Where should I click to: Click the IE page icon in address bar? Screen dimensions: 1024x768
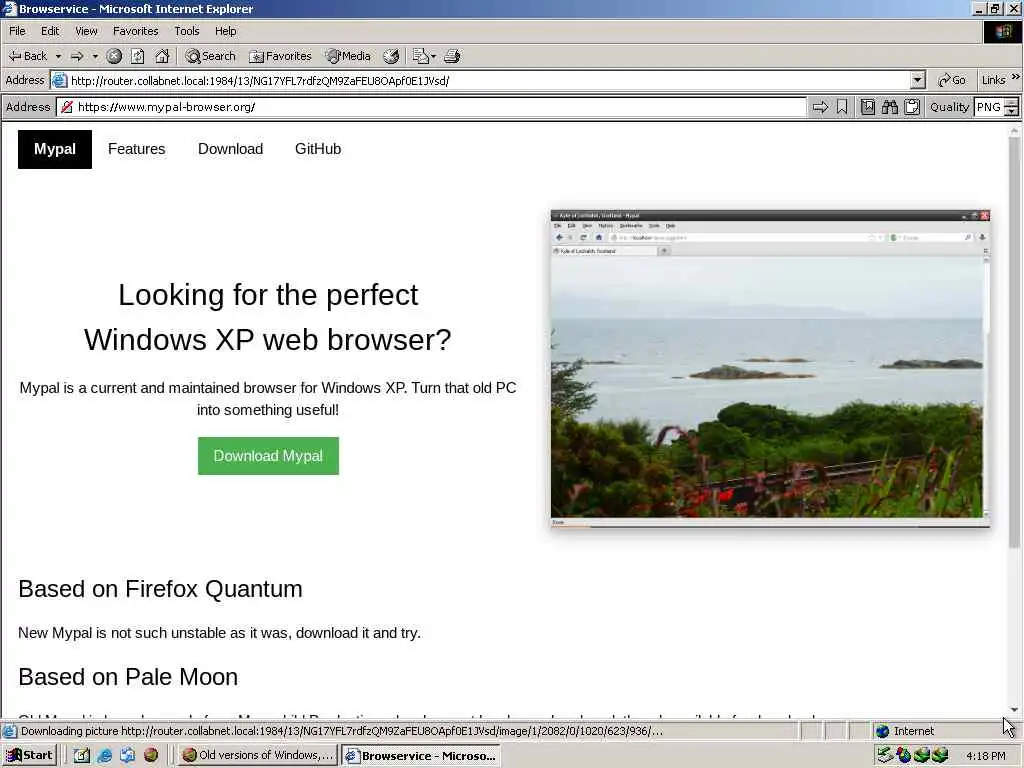pyautogui.click(x=59, y=80)
